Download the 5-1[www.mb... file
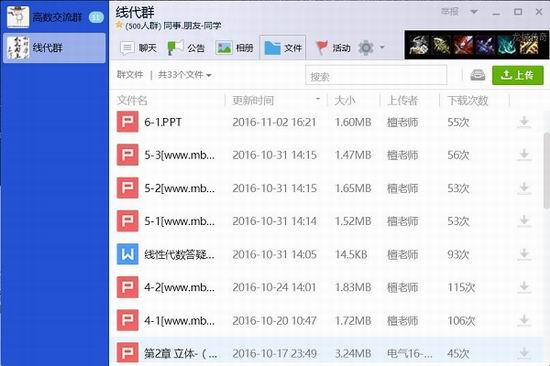Screen dimensions: 550x366 click(x=524, y=221)
